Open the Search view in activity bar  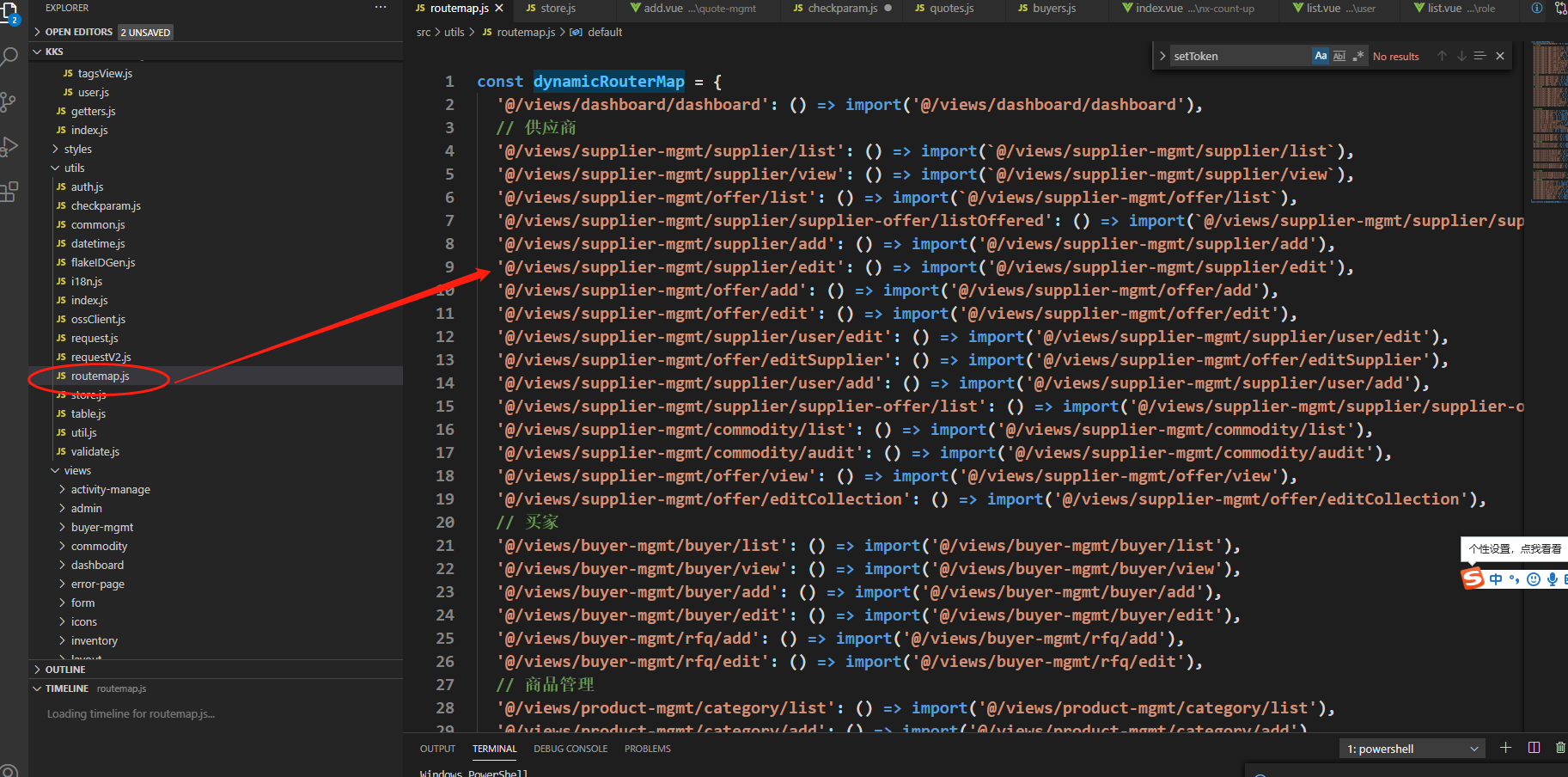tap(9, 58)
